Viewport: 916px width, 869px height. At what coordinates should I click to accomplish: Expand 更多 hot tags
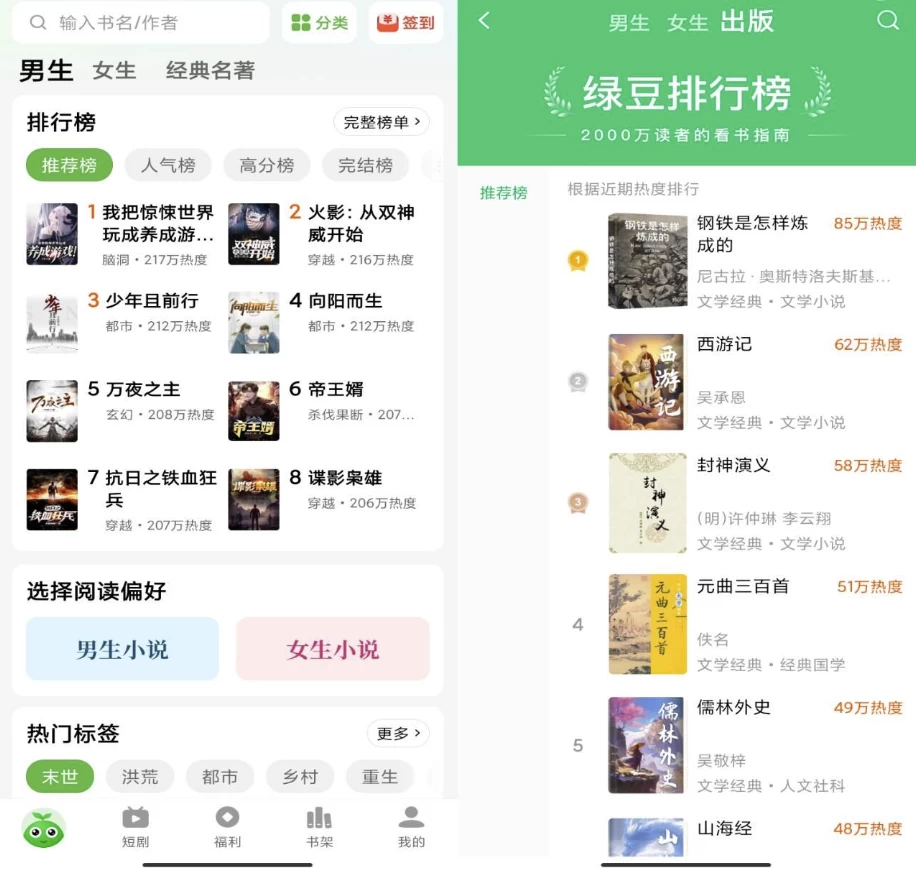[398, 733]
